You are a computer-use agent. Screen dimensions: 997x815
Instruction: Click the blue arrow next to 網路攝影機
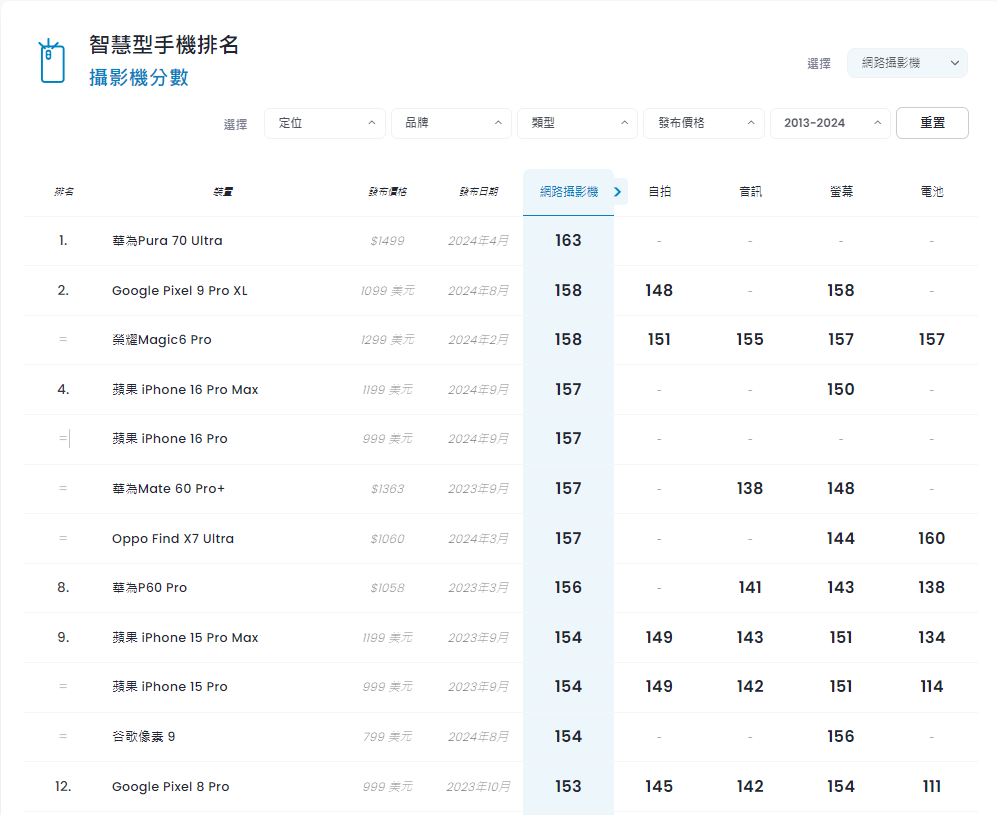(x=617, y=191)
